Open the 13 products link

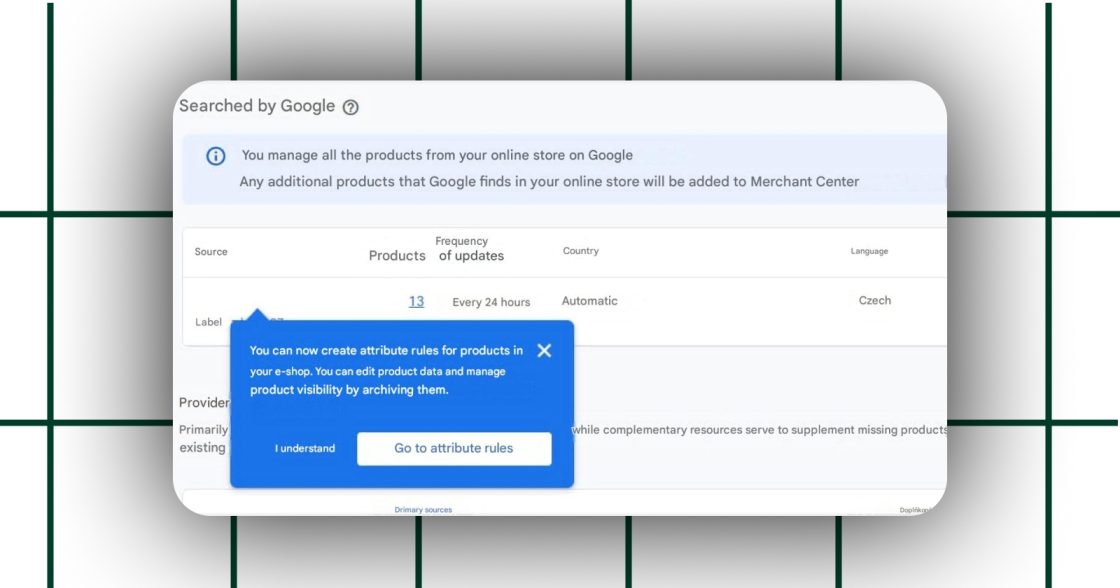[x=416, y=302]
